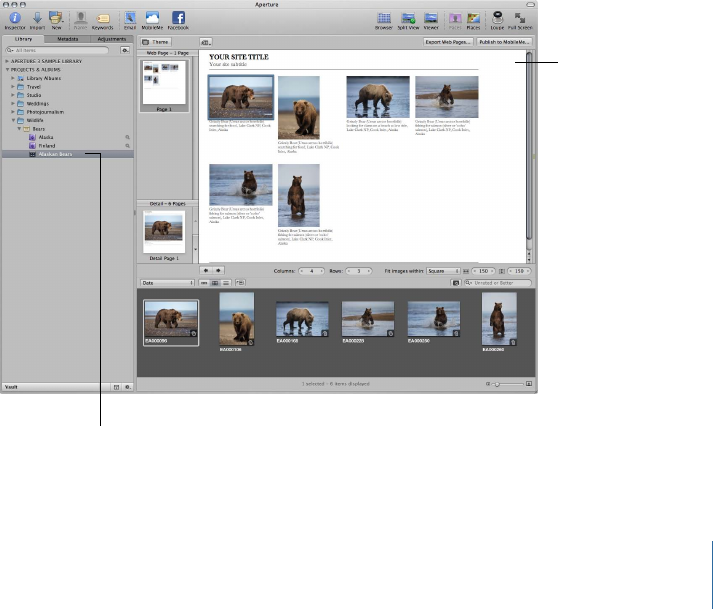
Task: Select the standing bear browser thumbnail
Action: (499, 319)
